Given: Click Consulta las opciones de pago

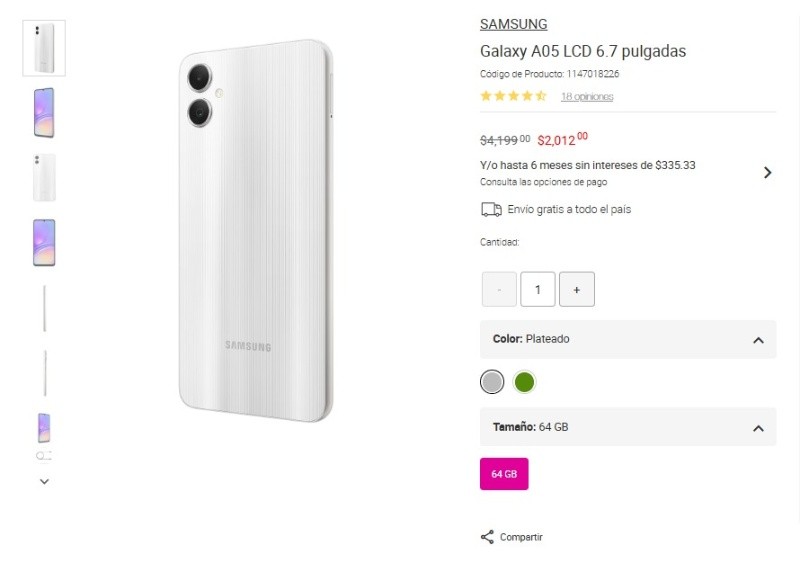Looking at the screenshot, I should 543,182.
